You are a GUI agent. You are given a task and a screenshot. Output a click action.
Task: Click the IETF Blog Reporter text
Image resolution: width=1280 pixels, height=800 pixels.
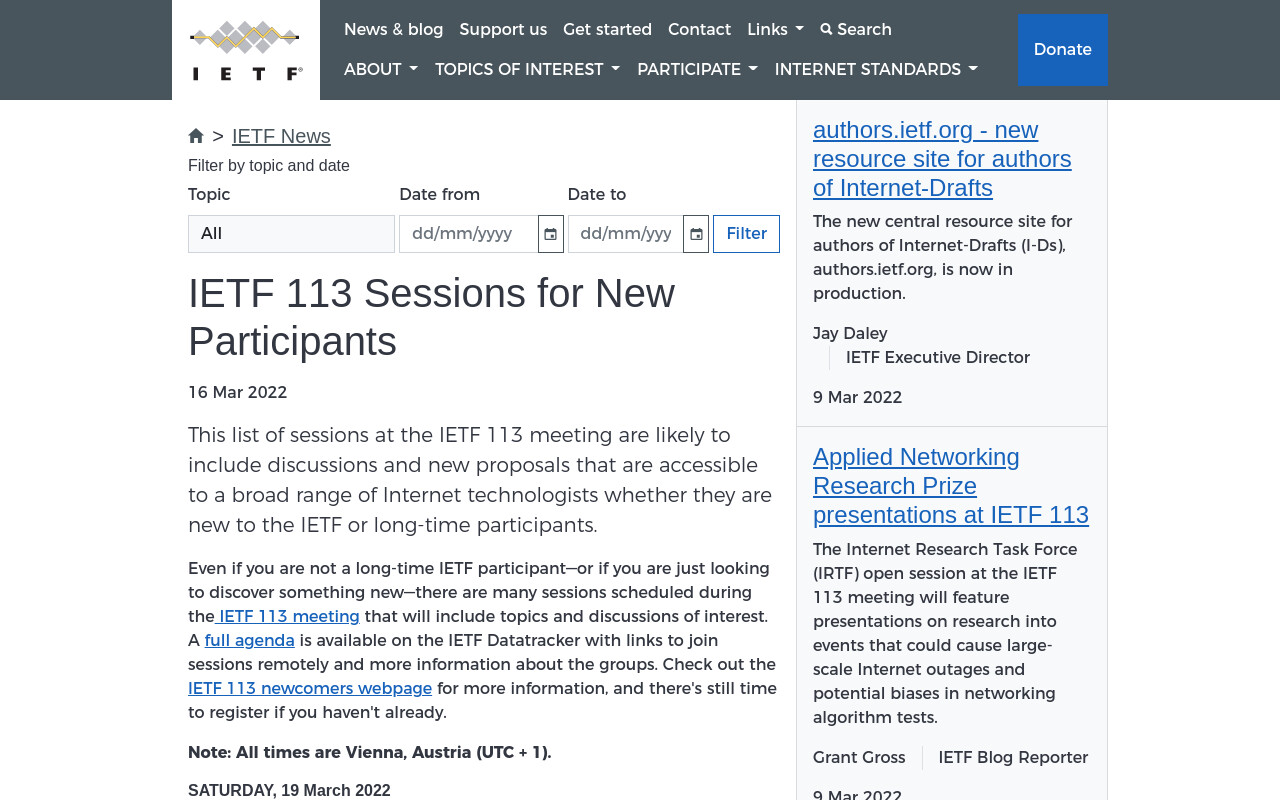point(1013,758)
